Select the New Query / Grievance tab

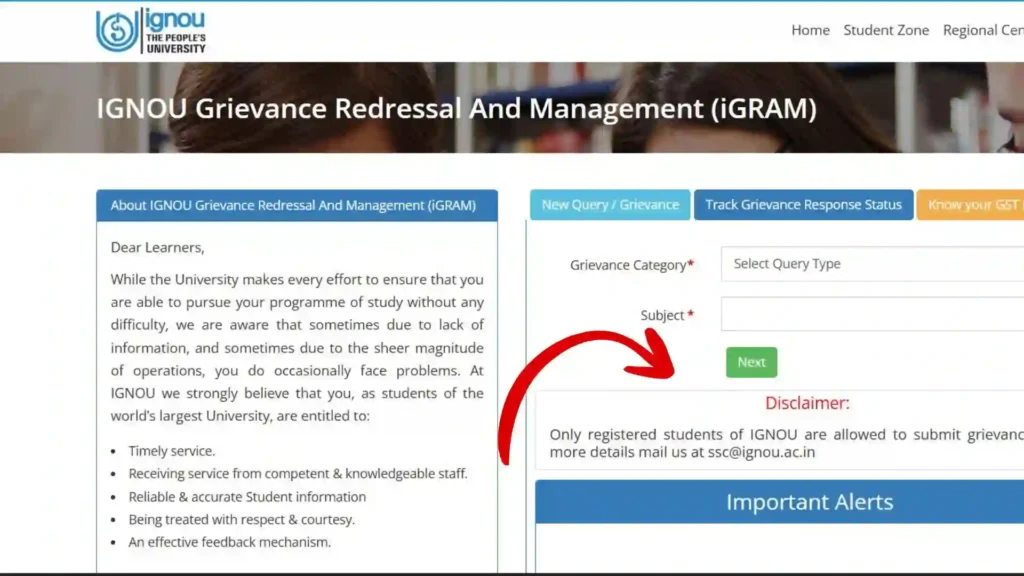[x=610, y=204]
